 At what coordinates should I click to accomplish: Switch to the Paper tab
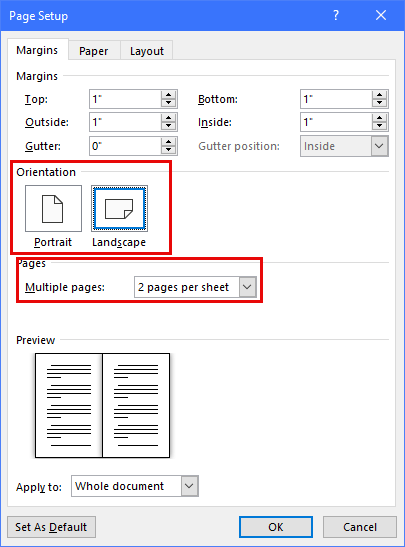pos(94,51)
